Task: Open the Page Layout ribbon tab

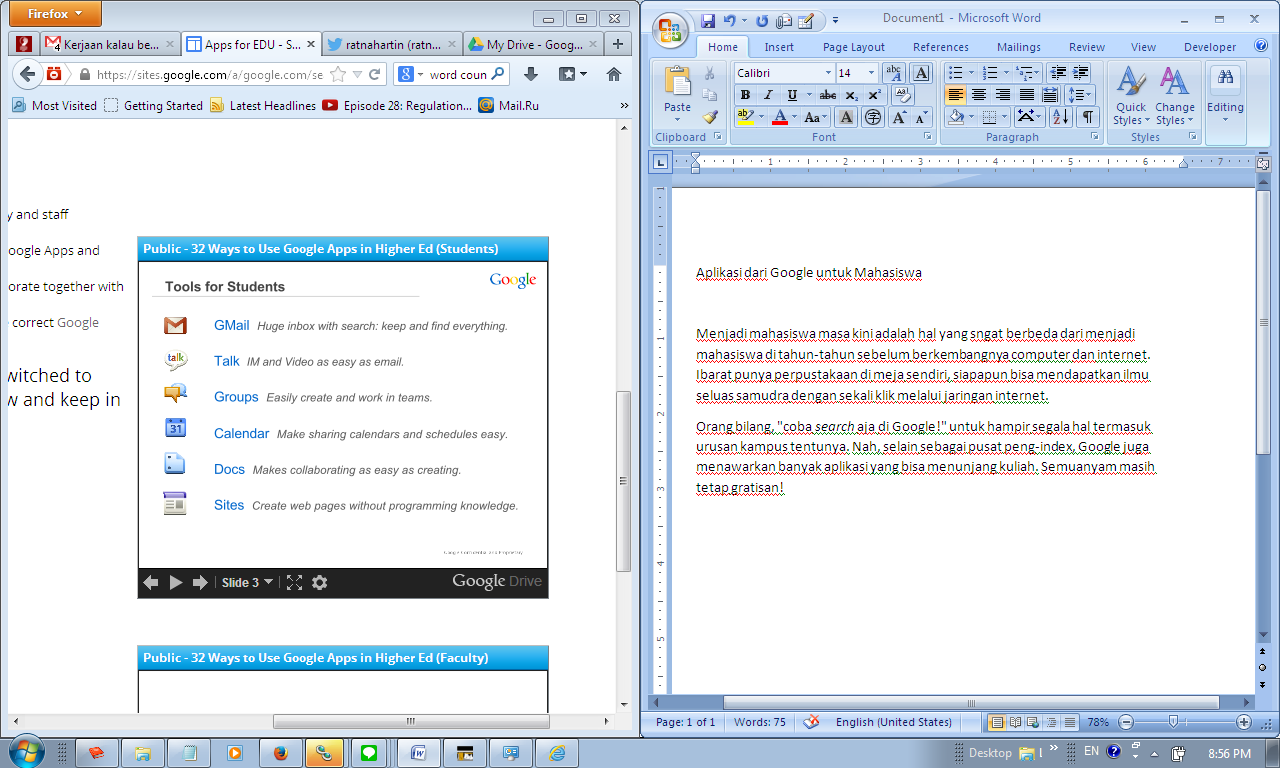Action: (x=854, y=47)
